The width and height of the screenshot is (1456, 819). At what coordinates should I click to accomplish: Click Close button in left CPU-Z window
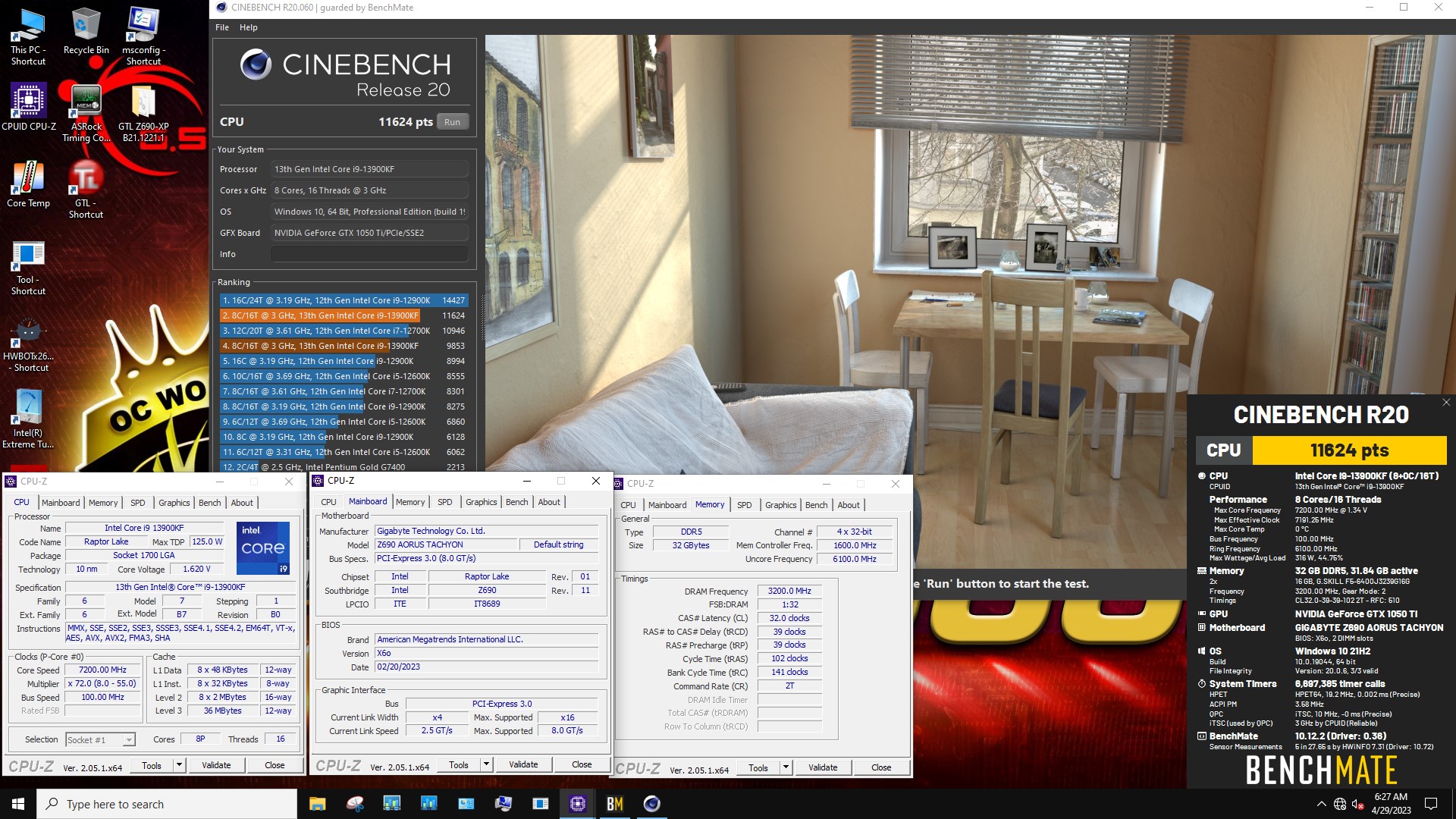275,765
